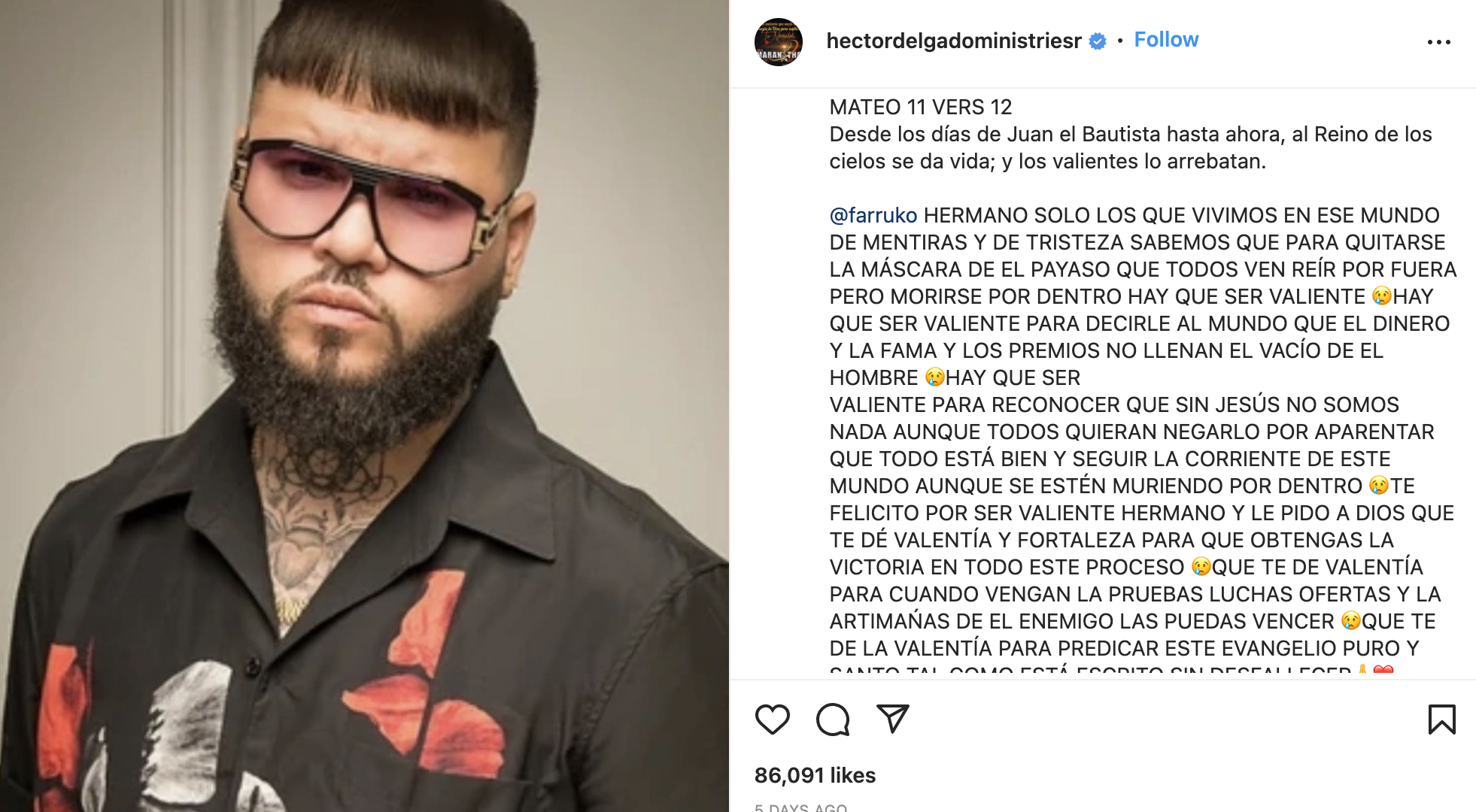Viewport: 1476px width, 812px height.
Task: Click the MATEO 11 VERS 12 caption line
Action: point(920,107)
